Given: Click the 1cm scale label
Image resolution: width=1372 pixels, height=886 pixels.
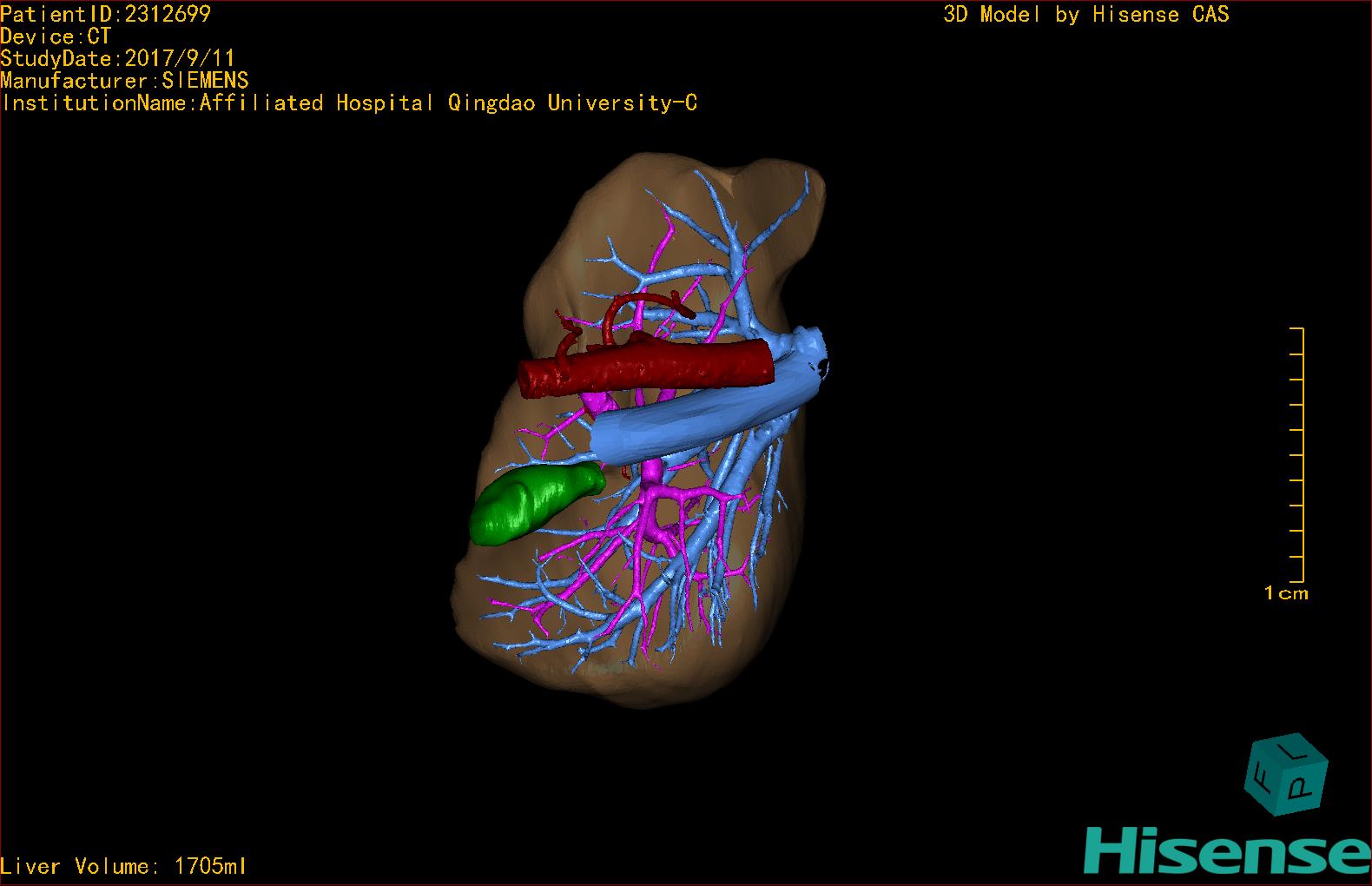Looking at the screenshot, I should click(x=1286, y=593).
